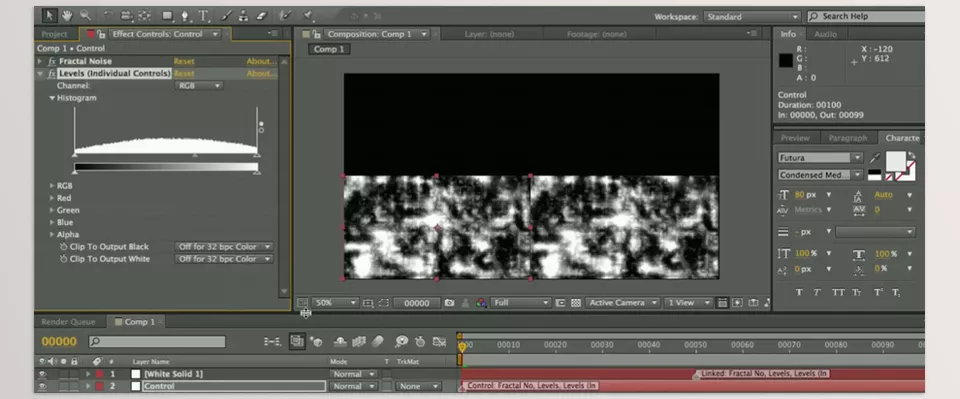
Task: Switch to the Audio tab
Action: tap(825, 34)
